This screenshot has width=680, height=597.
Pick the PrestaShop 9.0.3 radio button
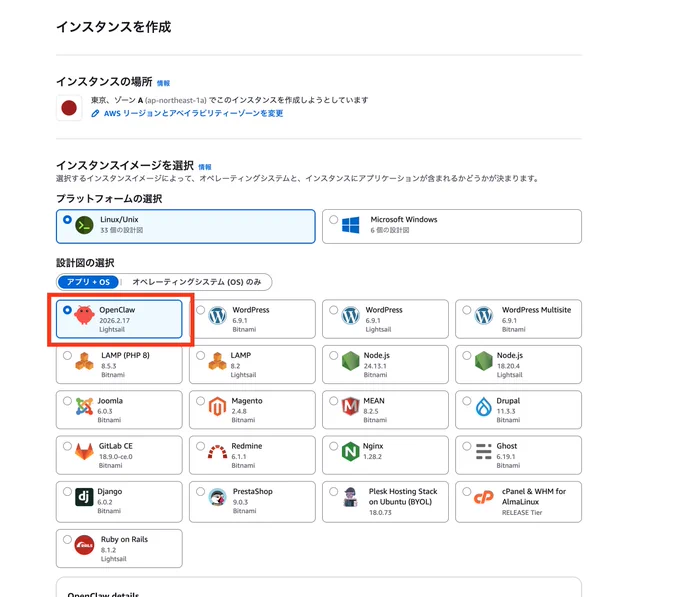pyautogui.click(x=200, y=491)
